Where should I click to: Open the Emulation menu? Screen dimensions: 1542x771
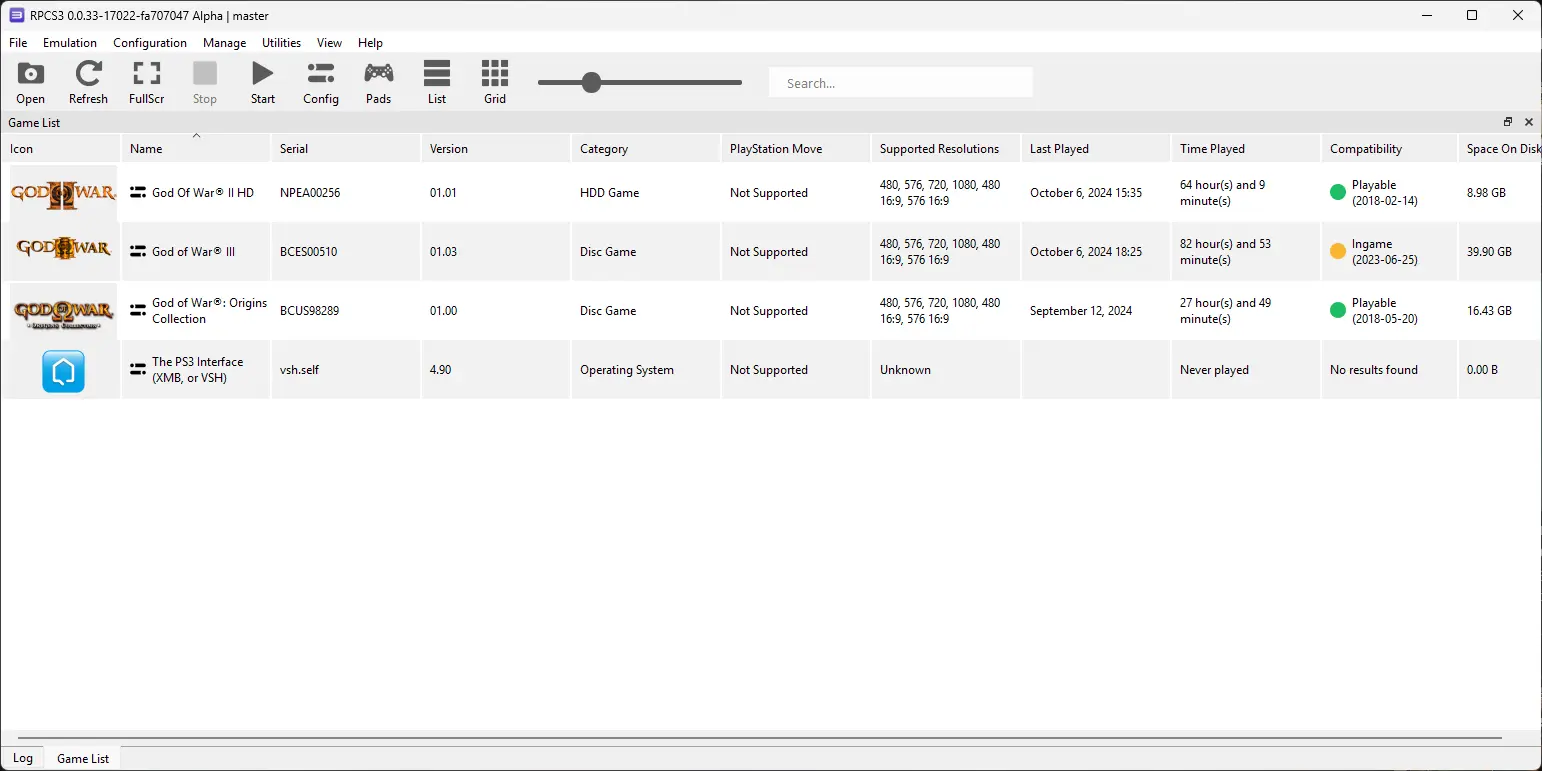point(70,43)
